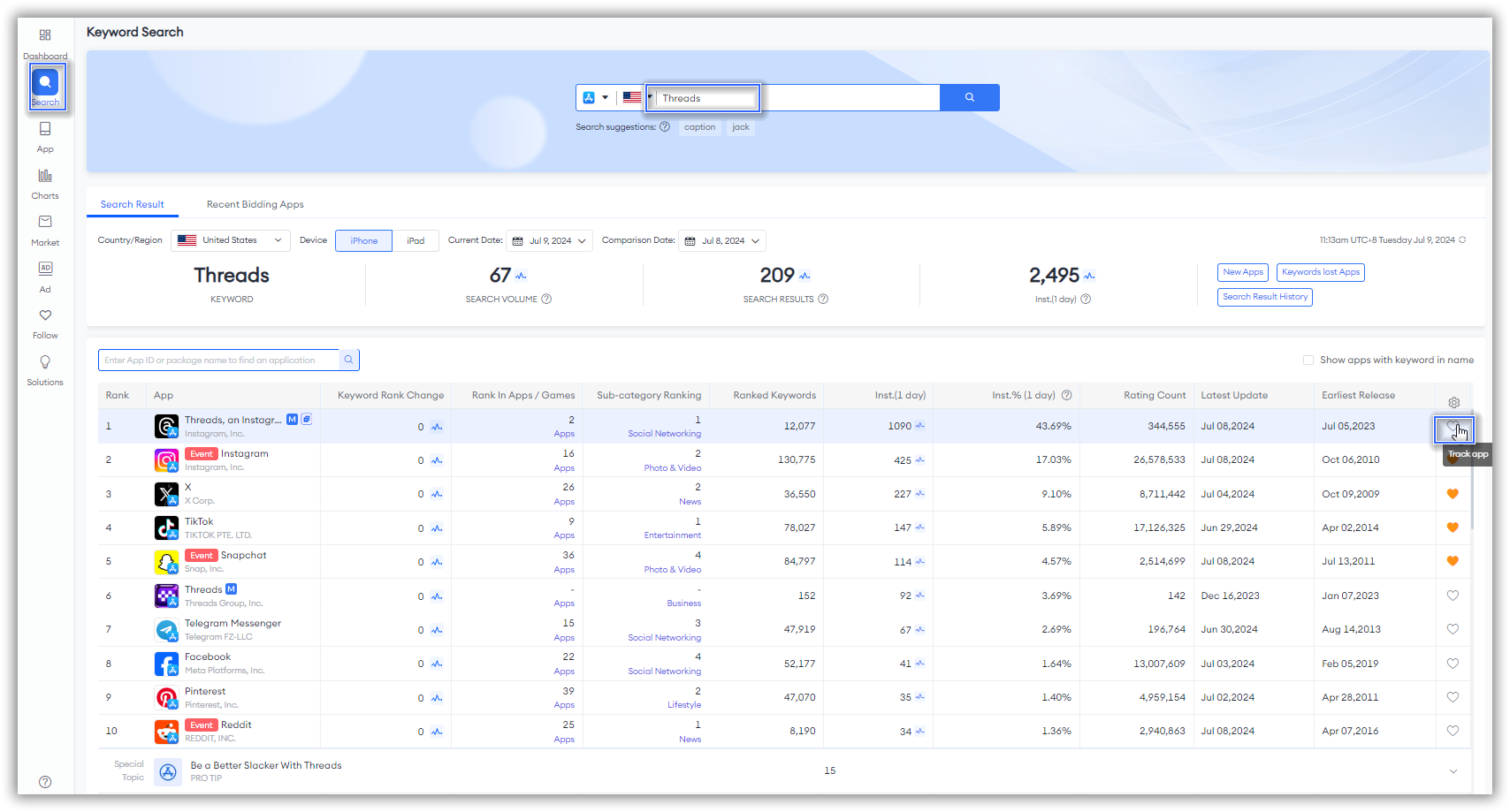Open the Market sidebar section
Viewport: 1510px width, 812px height.
[45, 231]
